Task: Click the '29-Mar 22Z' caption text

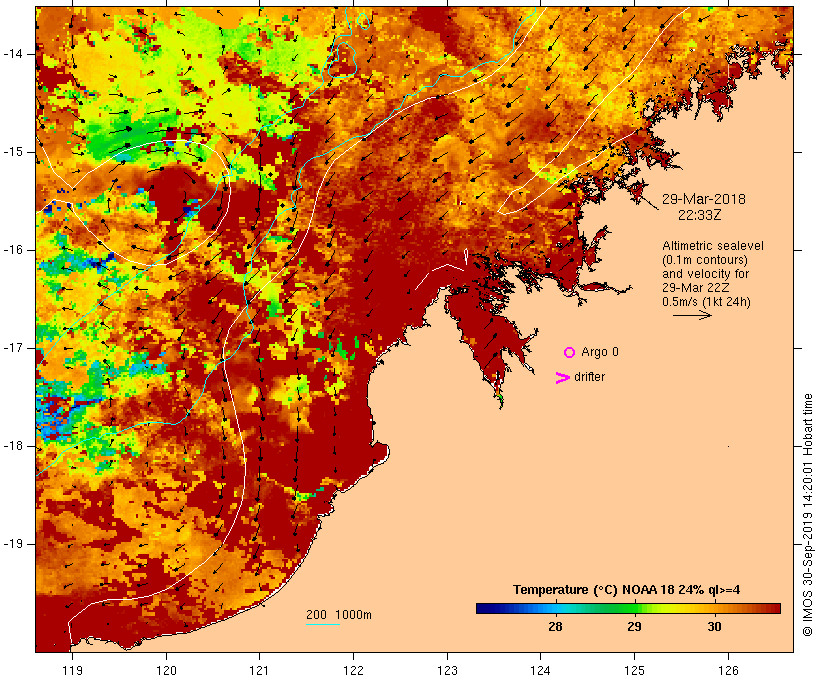Action: tap(696, 288)
